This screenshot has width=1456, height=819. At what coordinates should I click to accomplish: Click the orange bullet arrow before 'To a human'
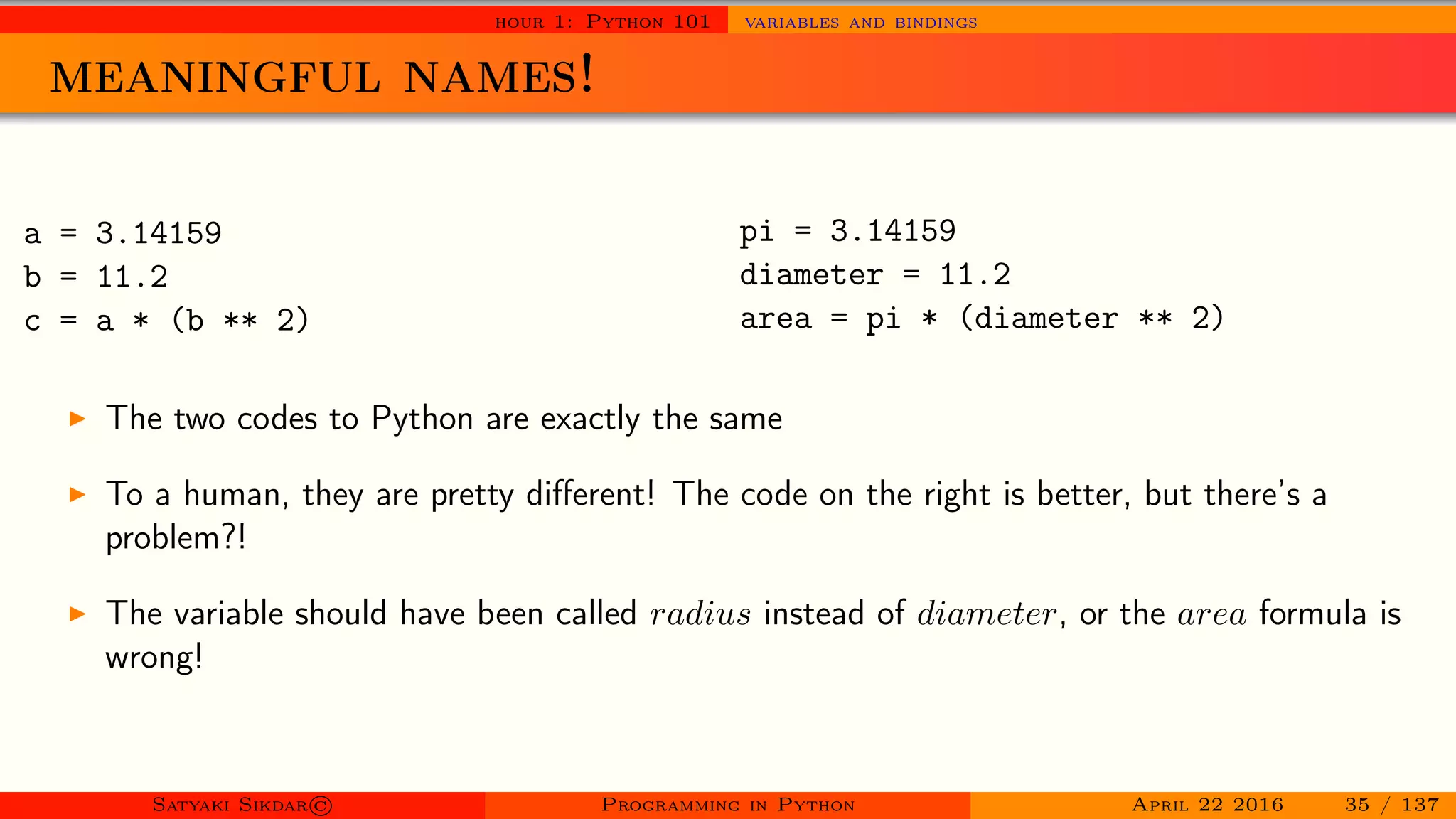77,495
